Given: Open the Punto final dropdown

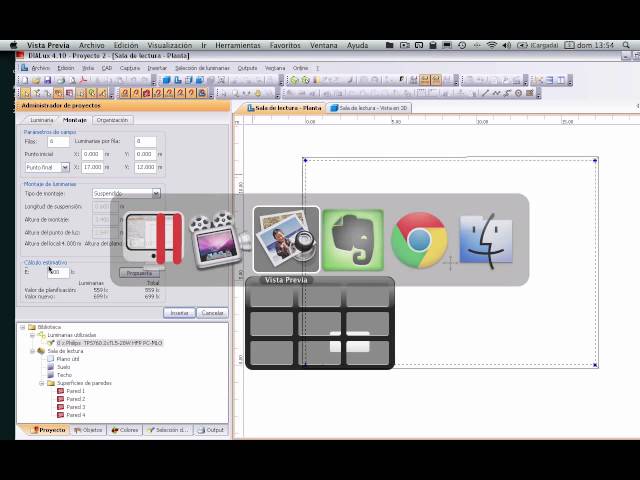Looking at the screenshot, I should [x=65, y=167].
